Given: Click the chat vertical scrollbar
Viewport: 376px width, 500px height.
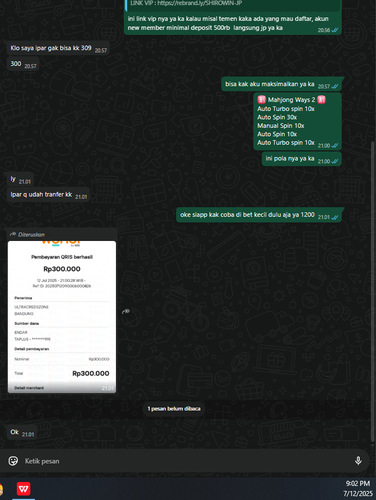Looking at the screenshot, I should pos(373,292).
